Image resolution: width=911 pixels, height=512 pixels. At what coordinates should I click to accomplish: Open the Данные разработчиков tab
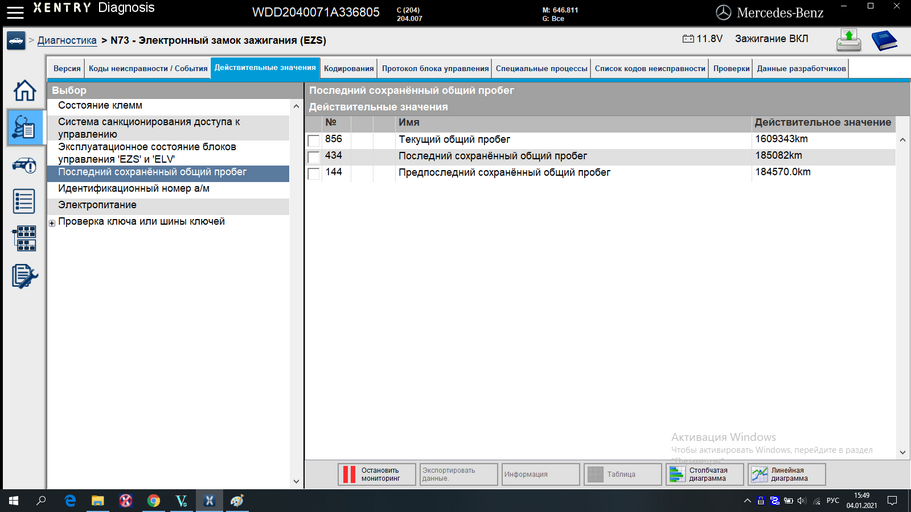pyautogui.click(x=801, y=69)
